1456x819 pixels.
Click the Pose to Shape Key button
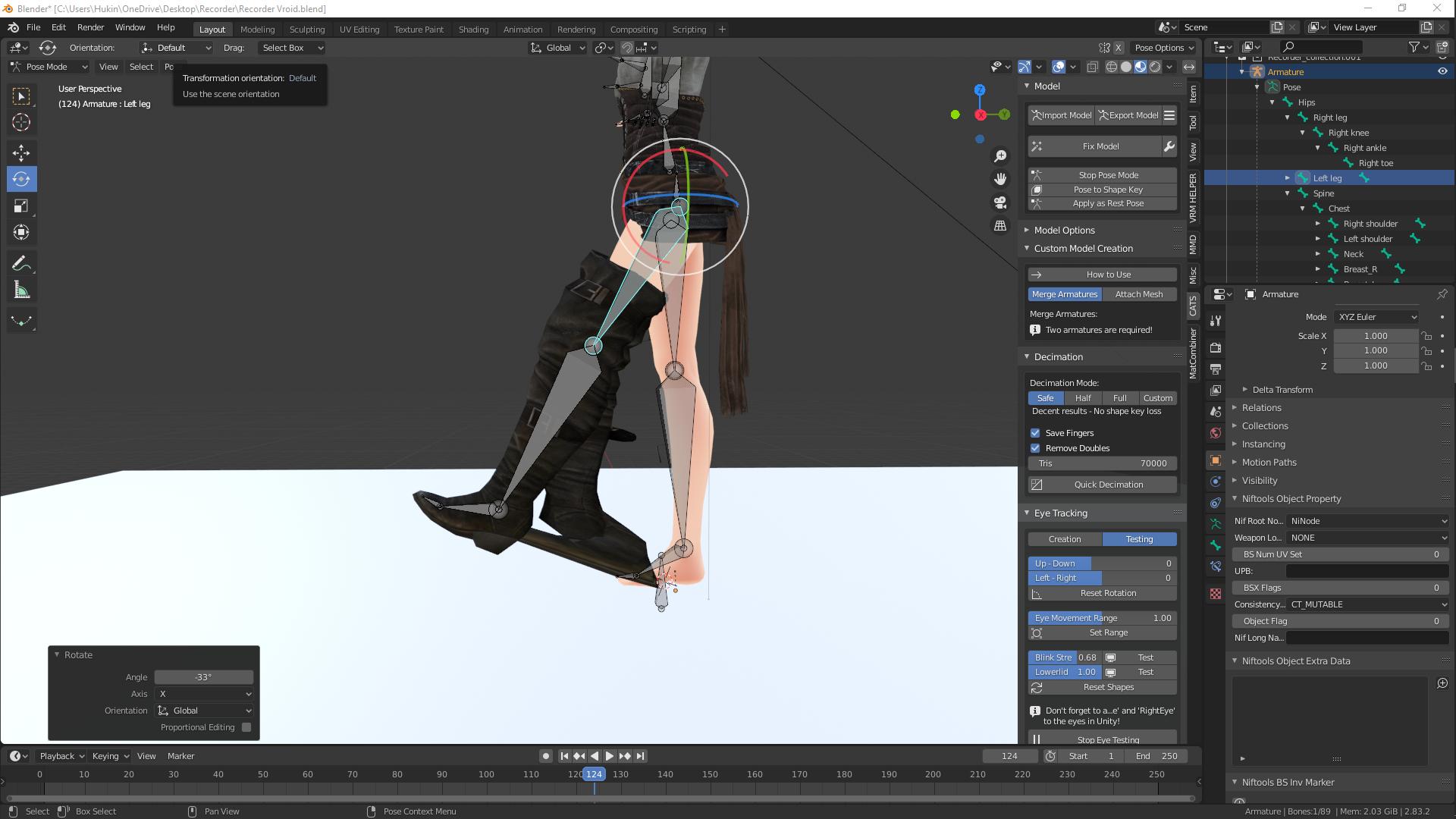[x=1103, y=190]
